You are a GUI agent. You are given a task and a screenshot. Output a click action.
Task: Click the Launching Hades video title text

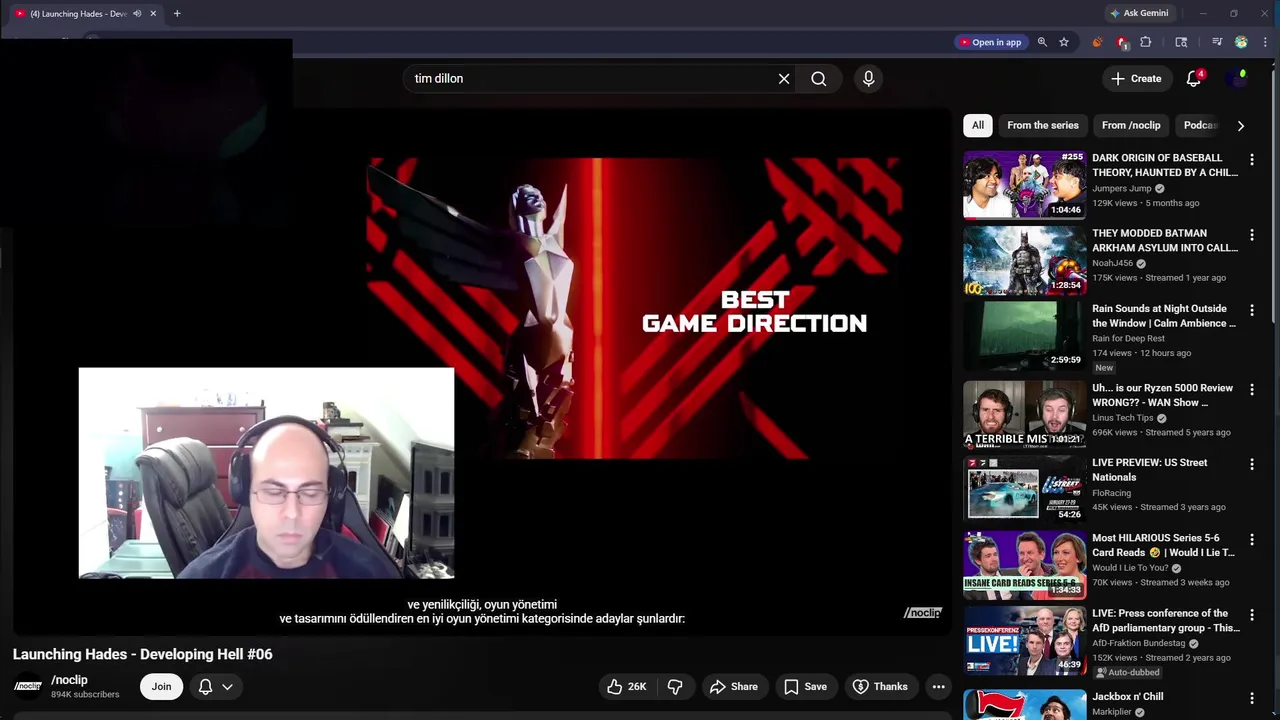[142, 654]
